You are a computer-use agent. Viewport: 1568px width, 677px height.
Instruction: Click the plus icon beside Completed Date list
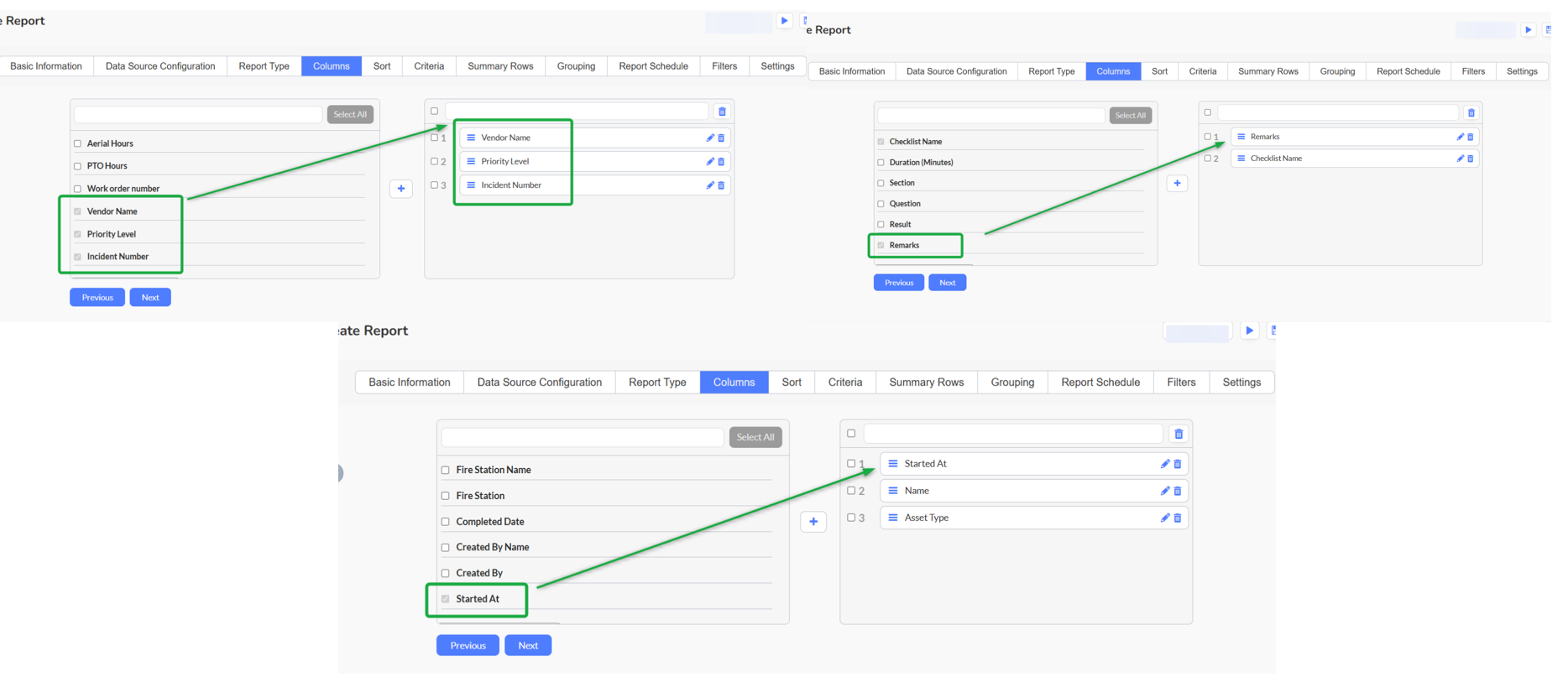pyautogui.click(x=813, y=522)
